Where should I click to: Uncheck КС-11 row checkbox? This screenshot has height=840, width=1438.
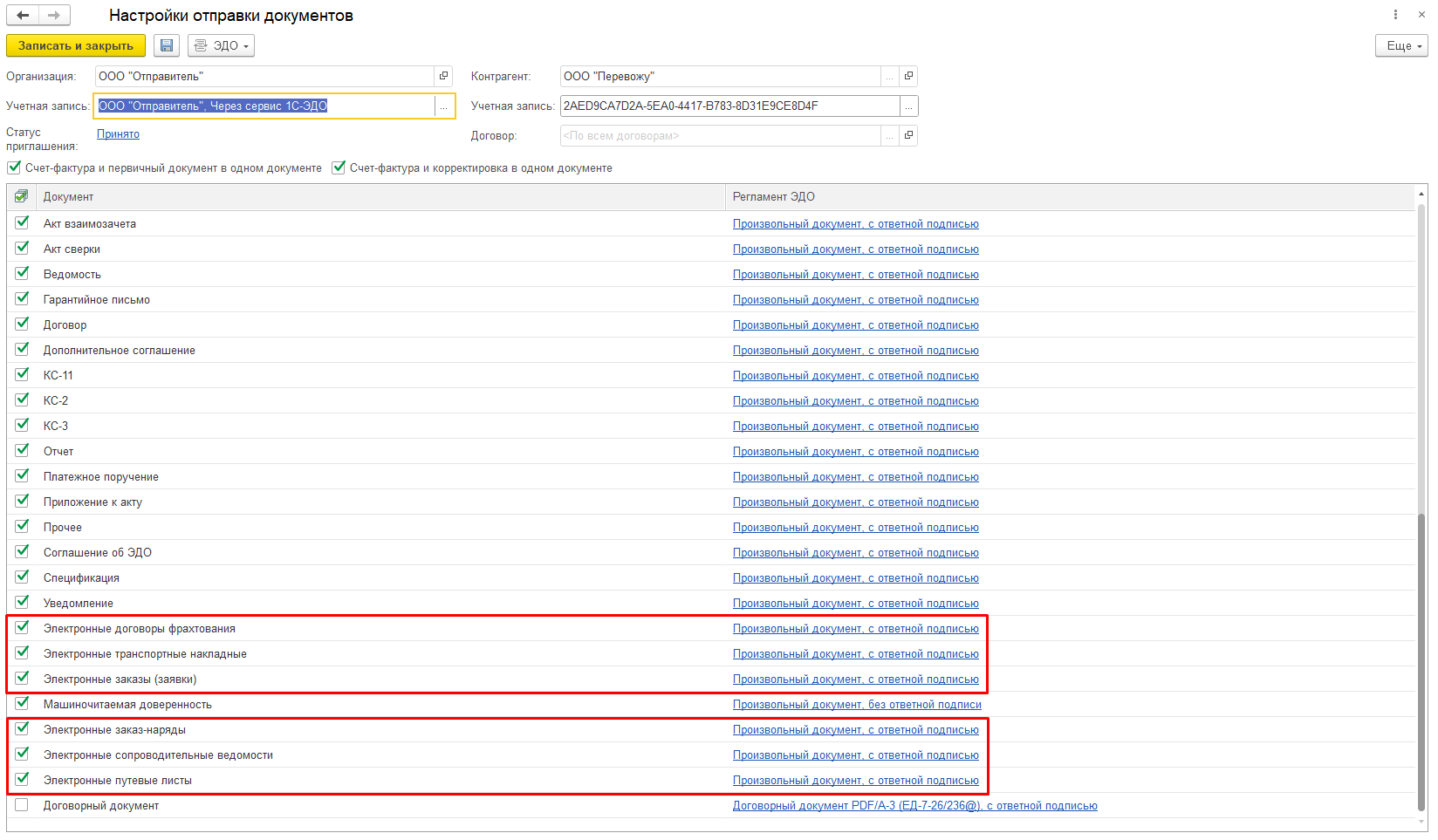pos(22,375)
